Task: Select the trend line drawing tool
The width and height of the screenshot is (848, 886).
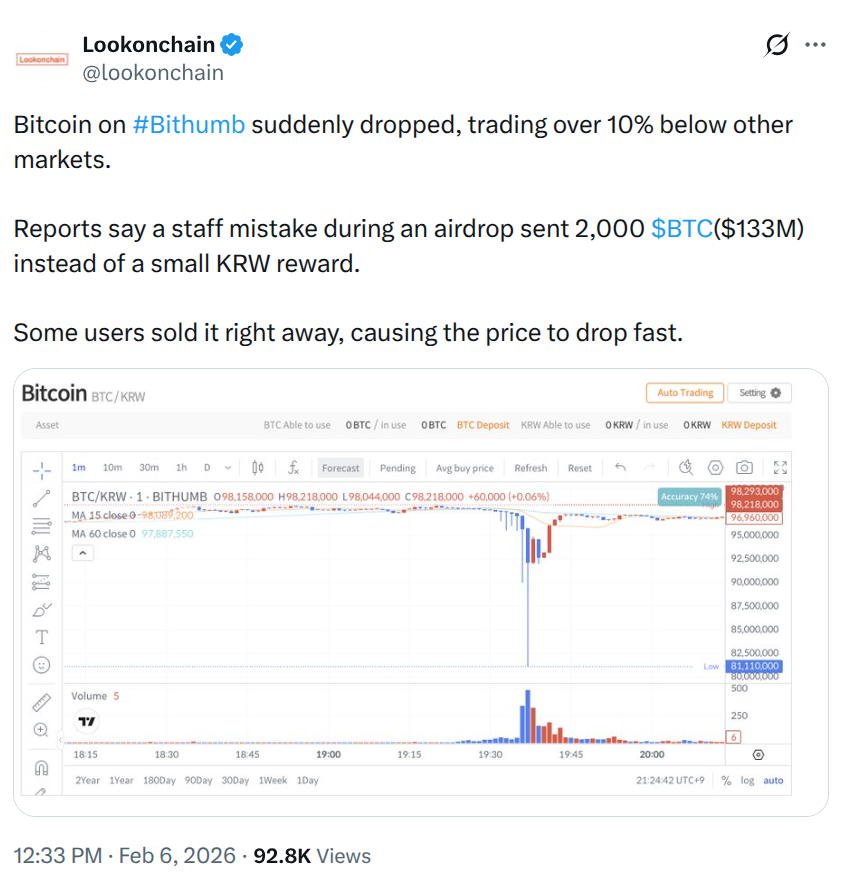Action: [x=42, y=497]
